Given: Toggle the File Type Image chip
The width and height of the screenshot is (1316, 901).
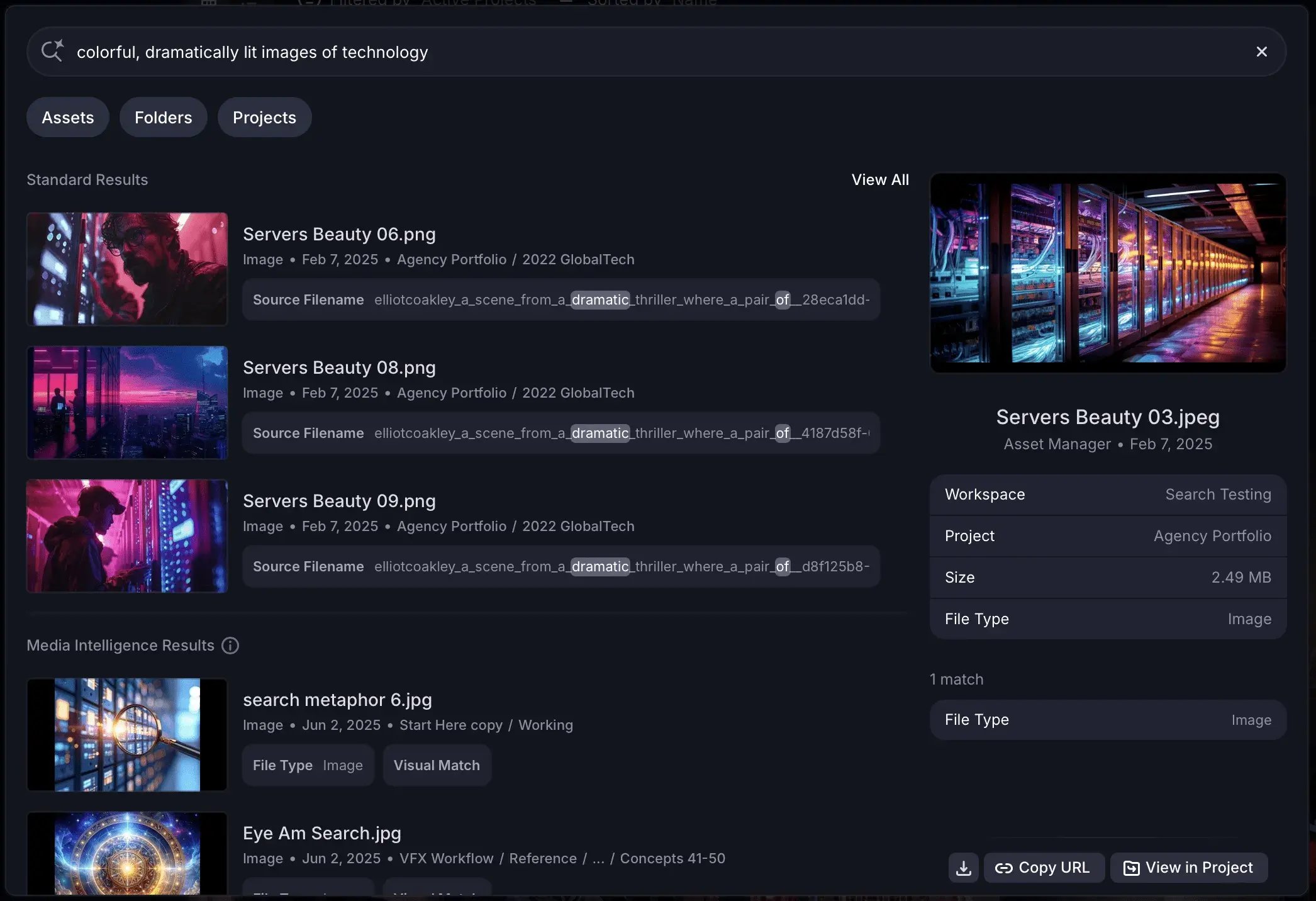Looking at the screenshot, I should click(308, 765).
